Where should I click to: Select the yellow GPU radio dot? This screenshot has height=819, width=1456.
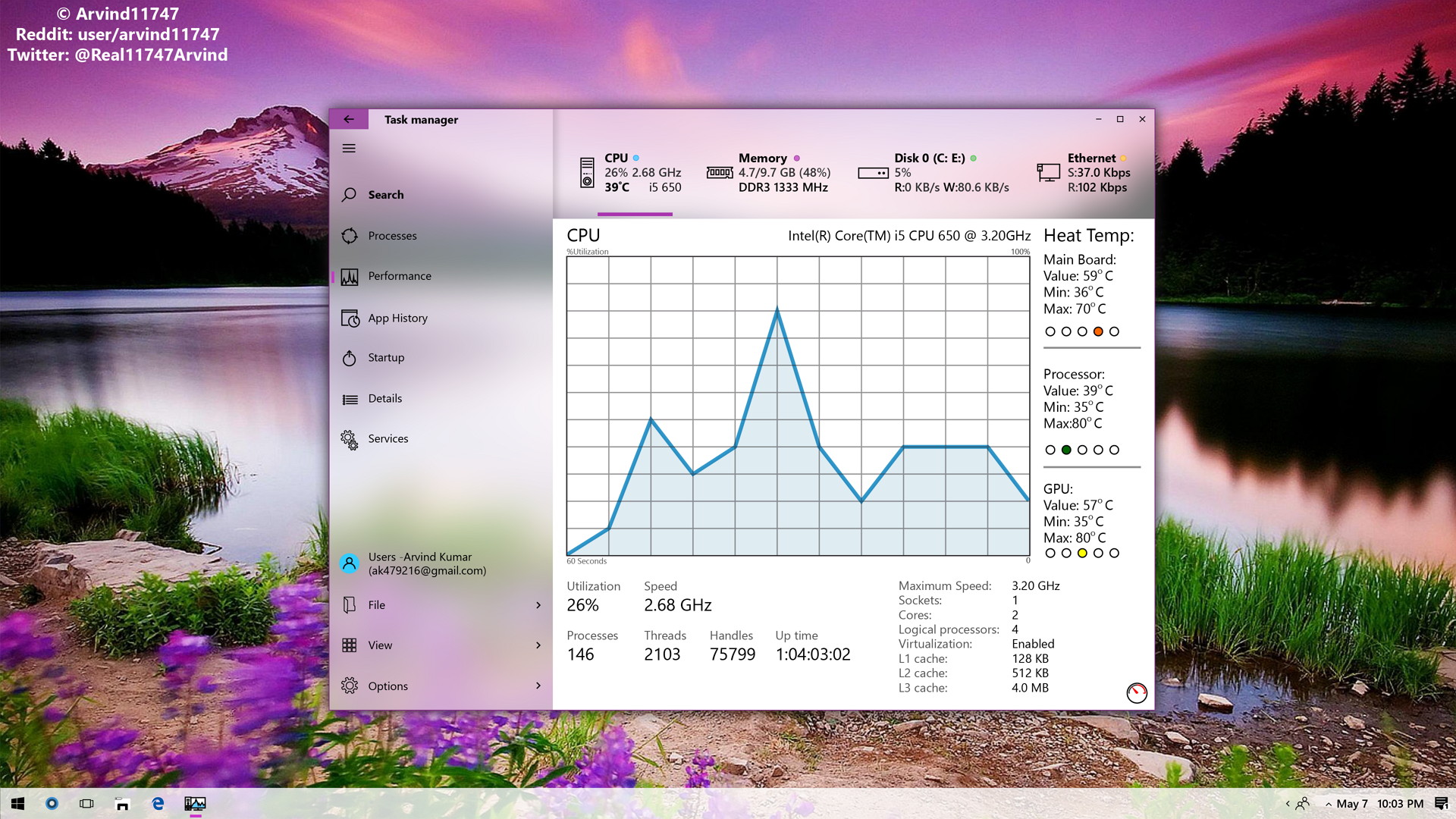1082,554
